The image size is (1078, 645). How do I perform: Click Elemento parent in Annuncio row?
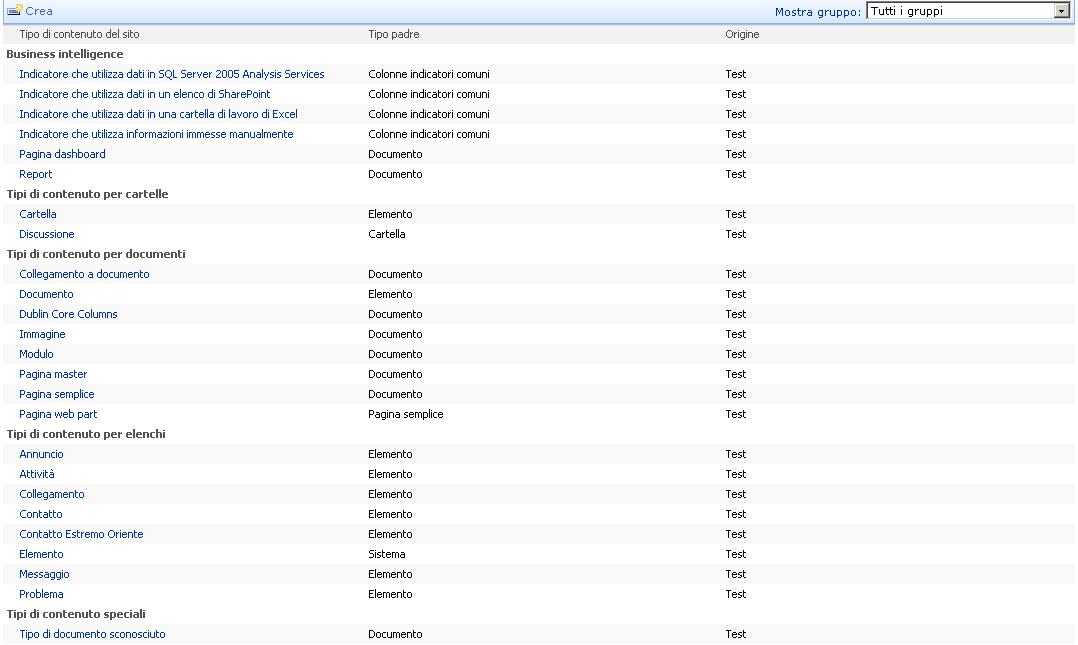(x=390, y=454)
